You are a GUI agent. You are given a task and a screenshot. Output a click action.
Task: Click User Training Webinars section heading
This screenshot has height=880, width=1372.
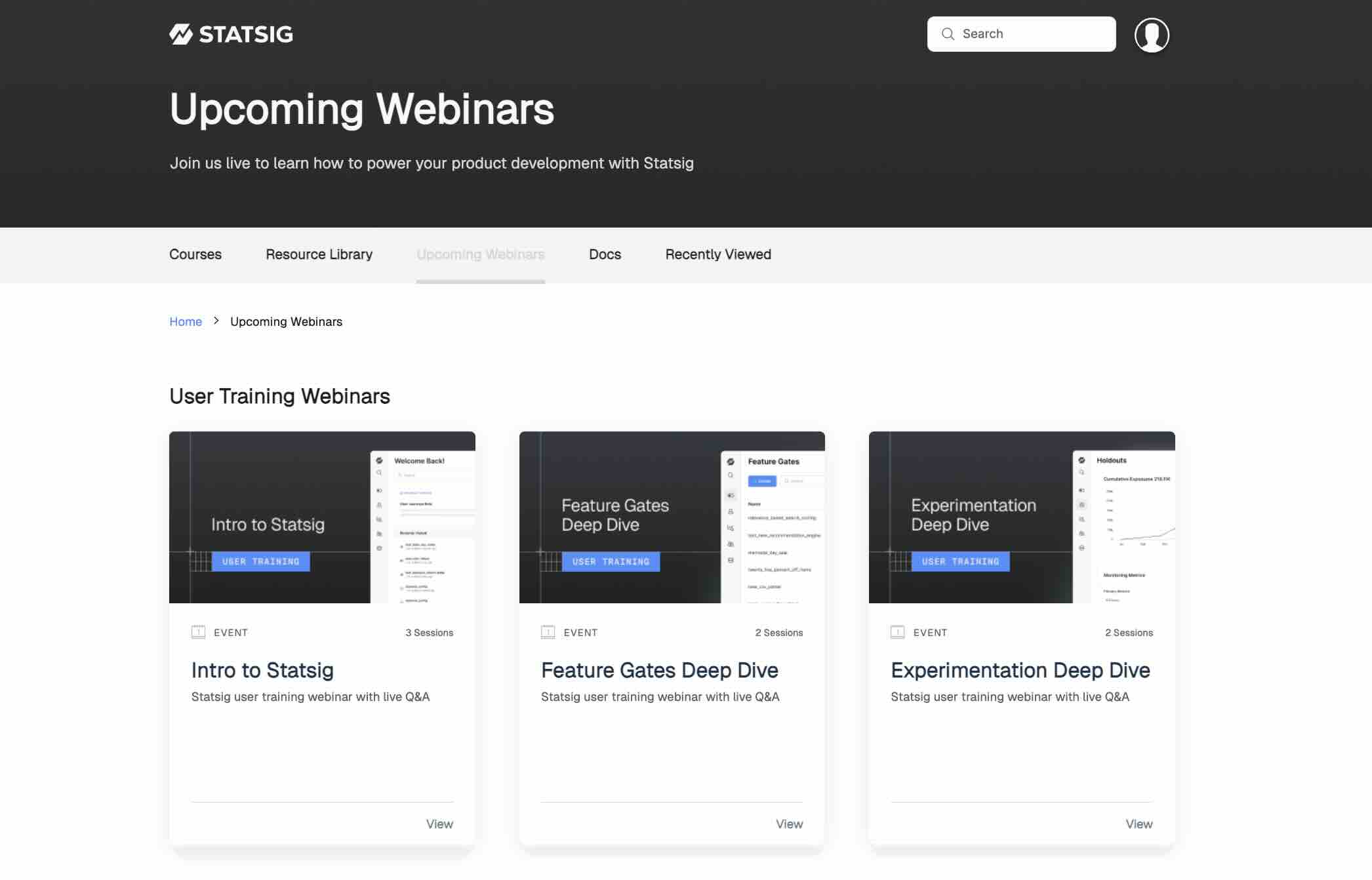point(279,396)
